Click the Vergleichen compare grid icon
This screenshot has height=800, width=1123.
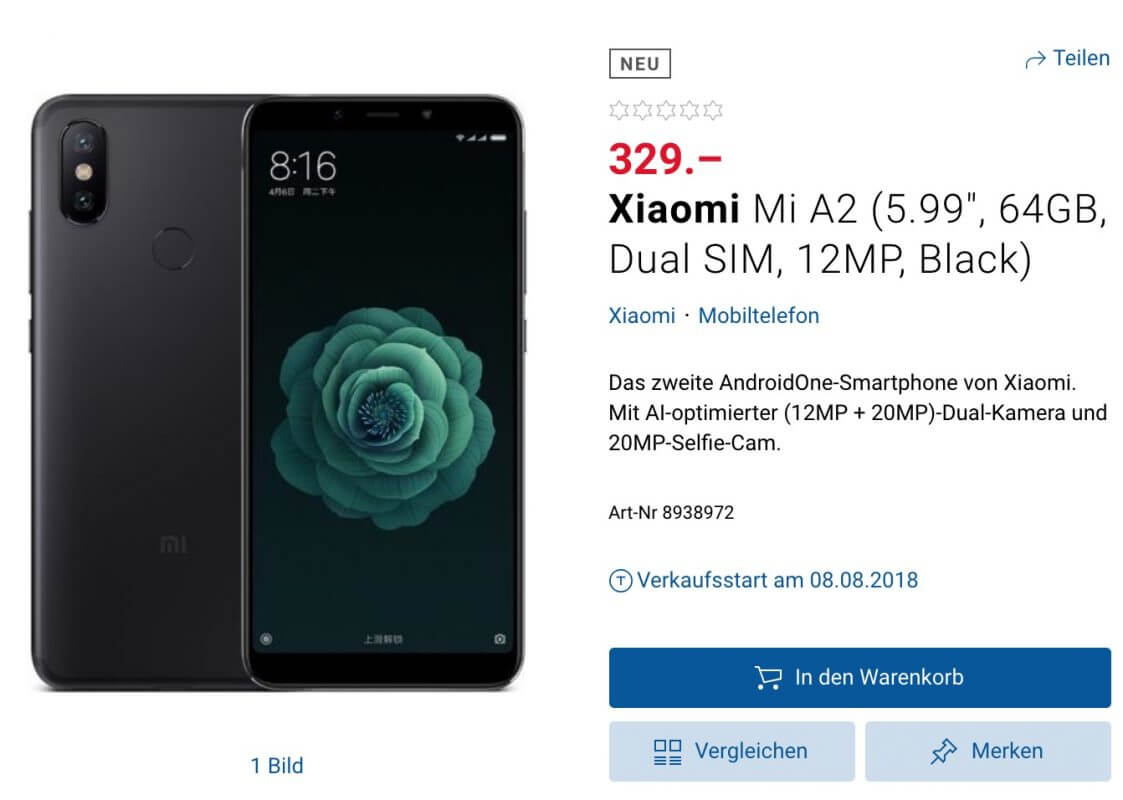(x=667, y=752)
